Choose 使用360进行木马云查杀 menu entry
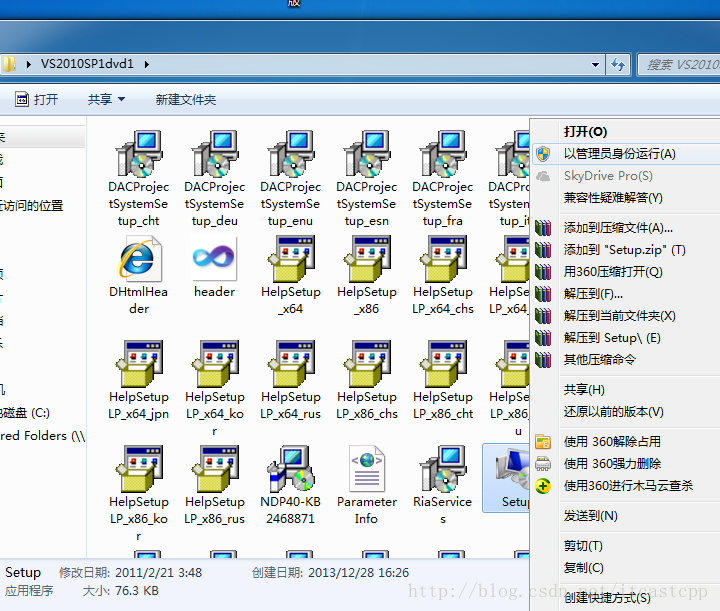Image resolution: width=720 pixels, height=611 pixels. pyautogui.click(x=628, y=486)
